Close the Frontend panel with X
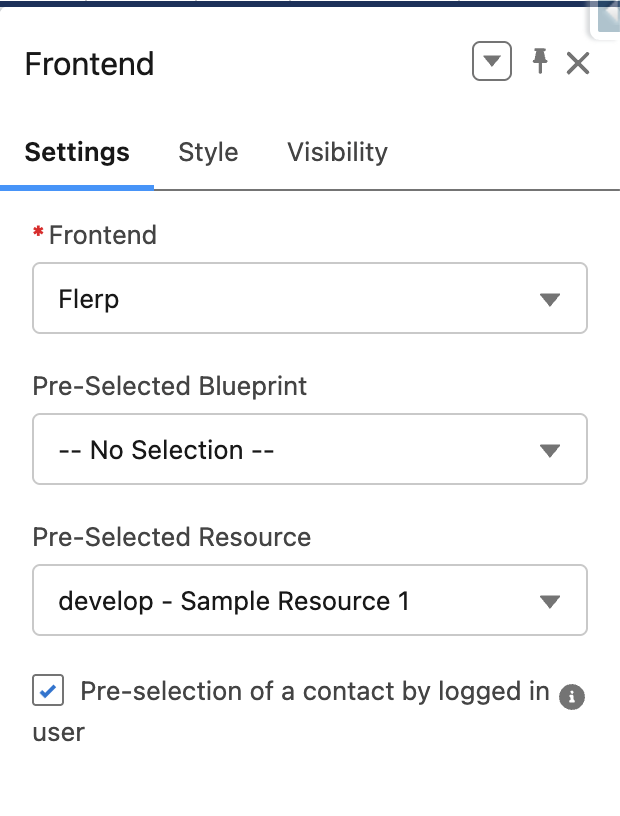Screen dimensions: 620x816 tap(578, 64)
